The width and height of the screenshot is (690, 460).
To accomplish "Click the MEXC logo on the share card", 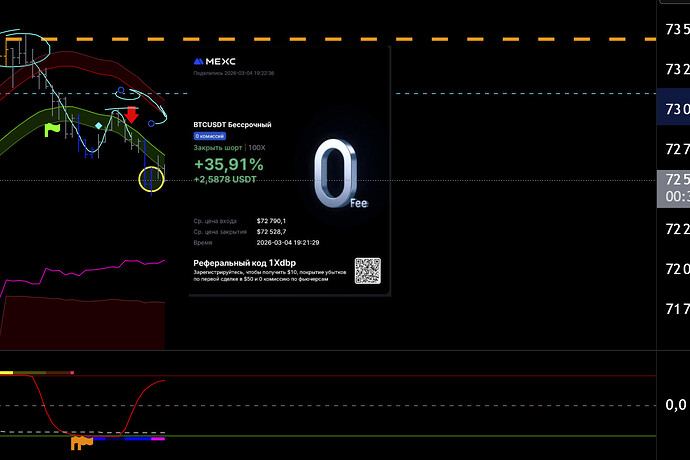I will coord(214,61).
